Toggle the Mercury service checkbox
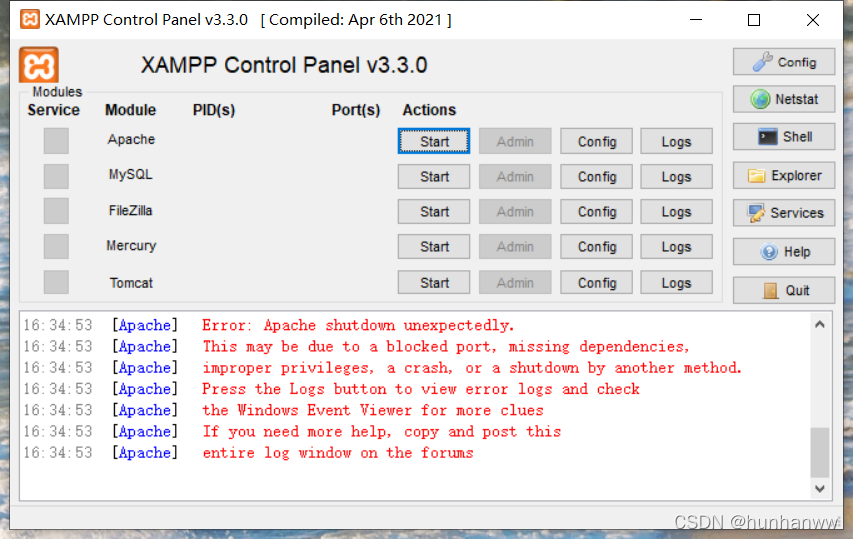The height and width of the screenshot is (539, 853). pos(56,246)
